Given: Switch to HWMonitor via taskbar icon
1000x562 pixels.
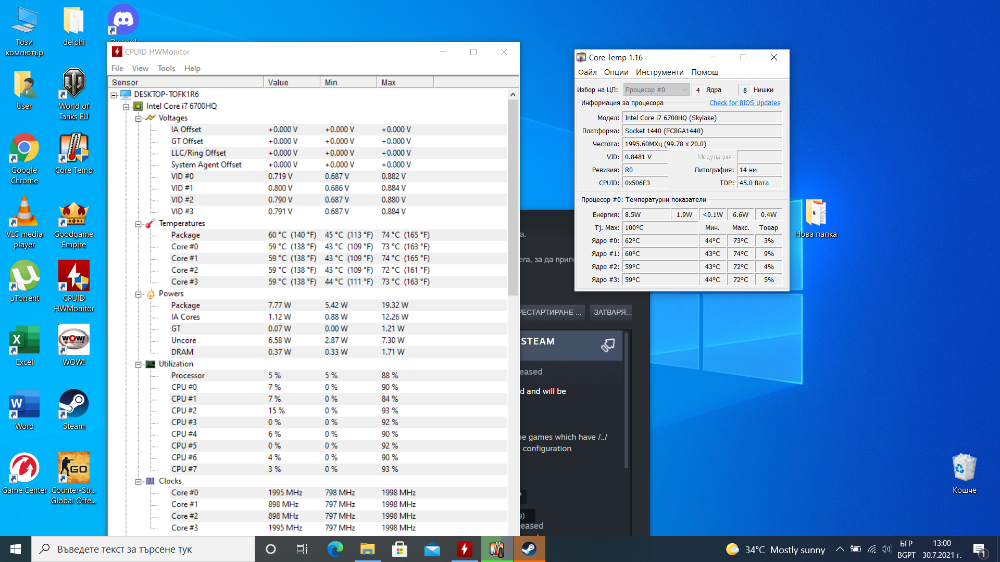Looking at the screenshot, I should [464, 549].
